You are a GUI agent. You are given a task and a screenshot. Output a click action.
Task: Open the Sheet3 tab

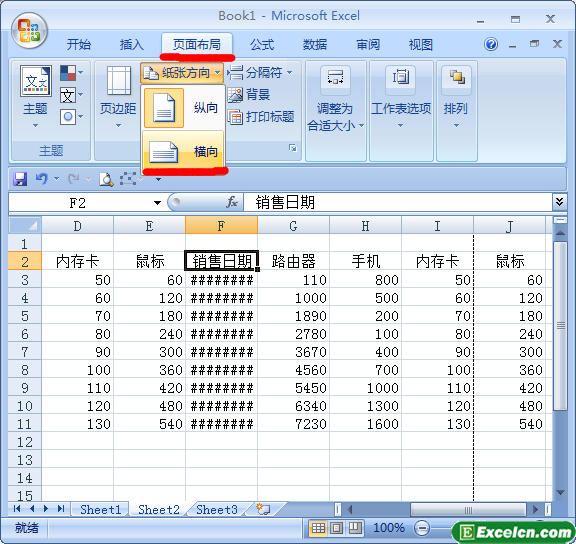pyautogui.click(x=216, y=509)
